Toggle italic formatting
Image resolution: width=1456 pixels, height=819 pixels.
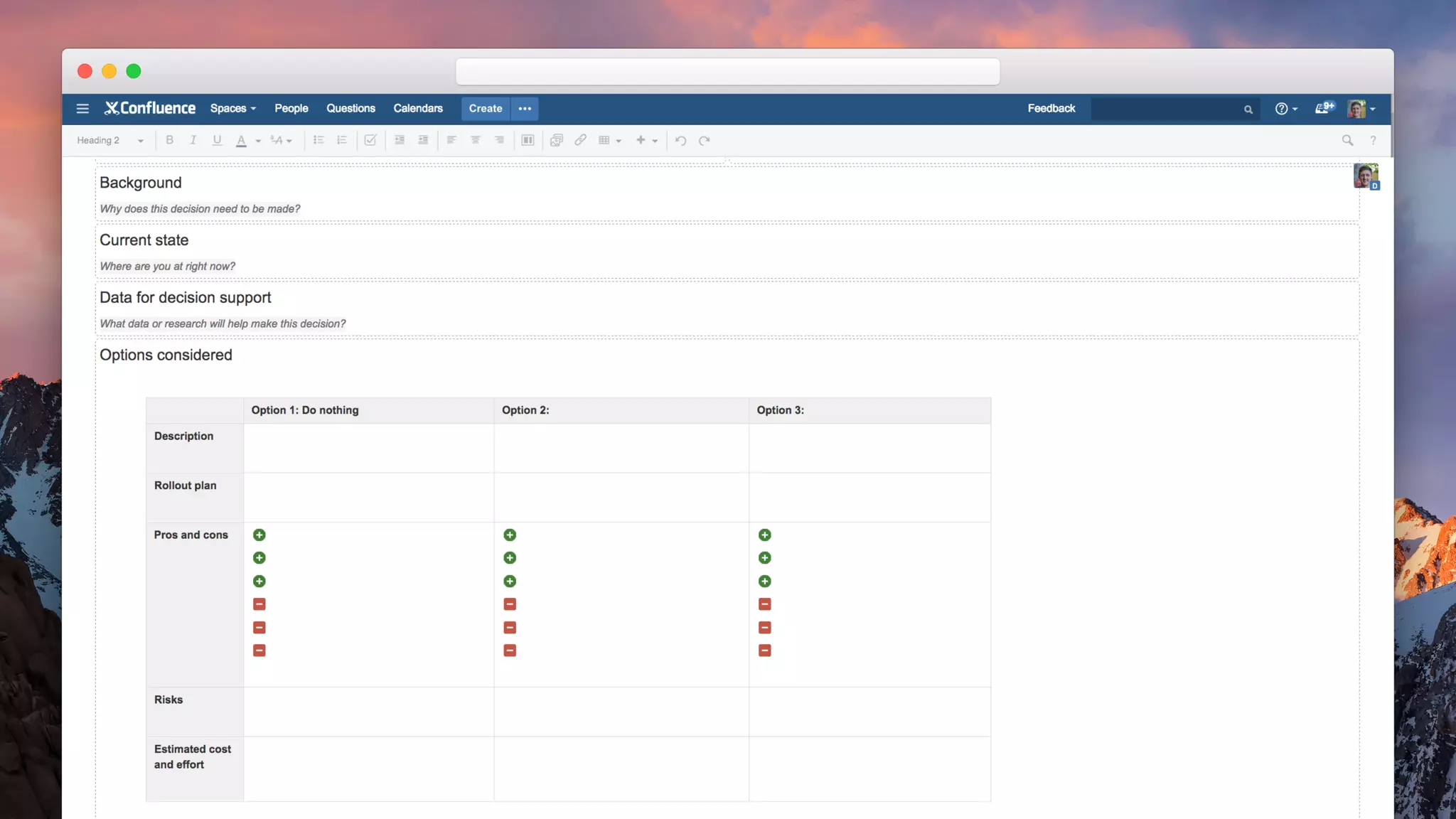click(x=193, y=140)
